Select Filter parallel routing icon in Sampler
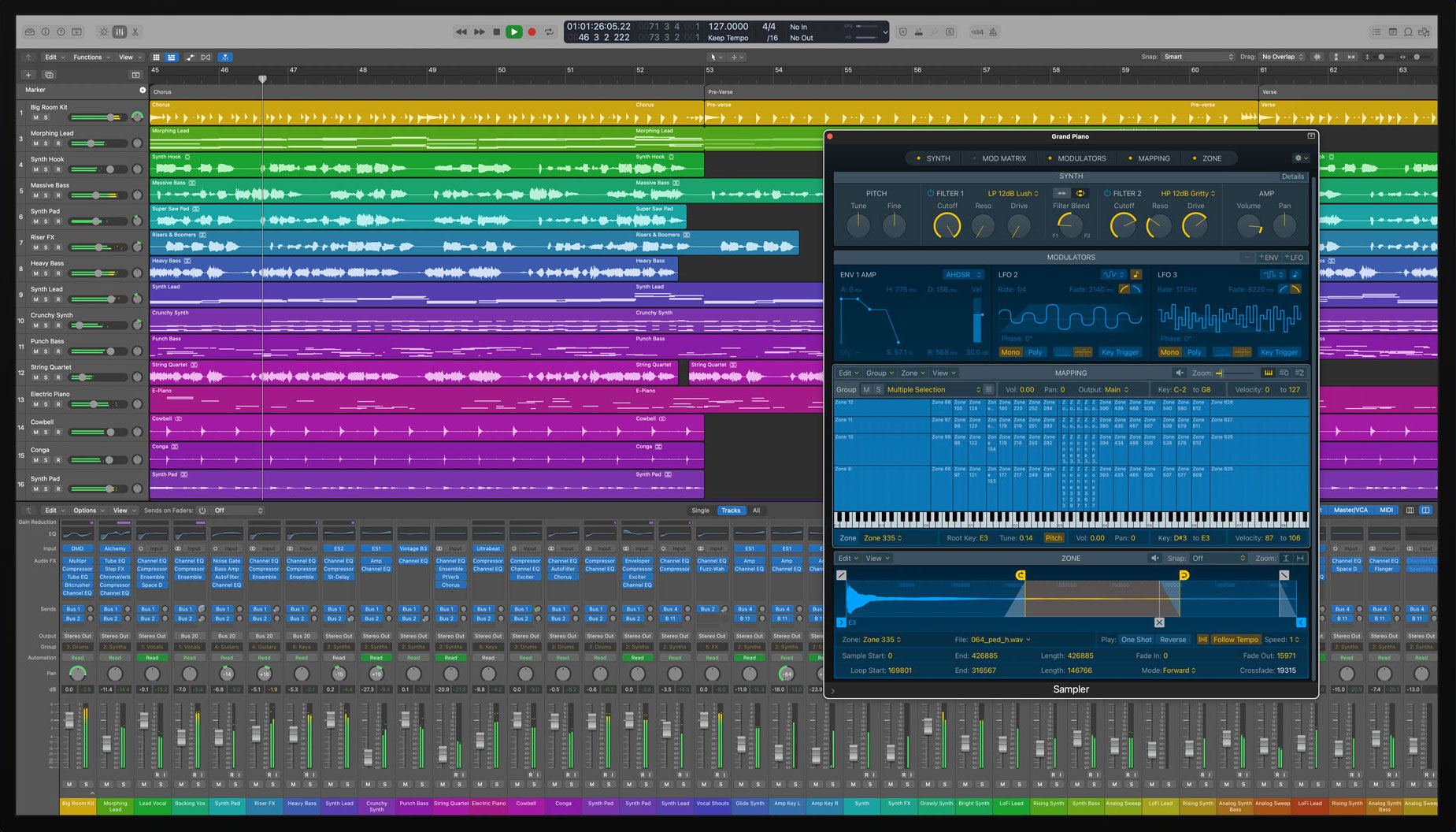This screenshot has width=1456, height=832. click(x=1080, y=193)
